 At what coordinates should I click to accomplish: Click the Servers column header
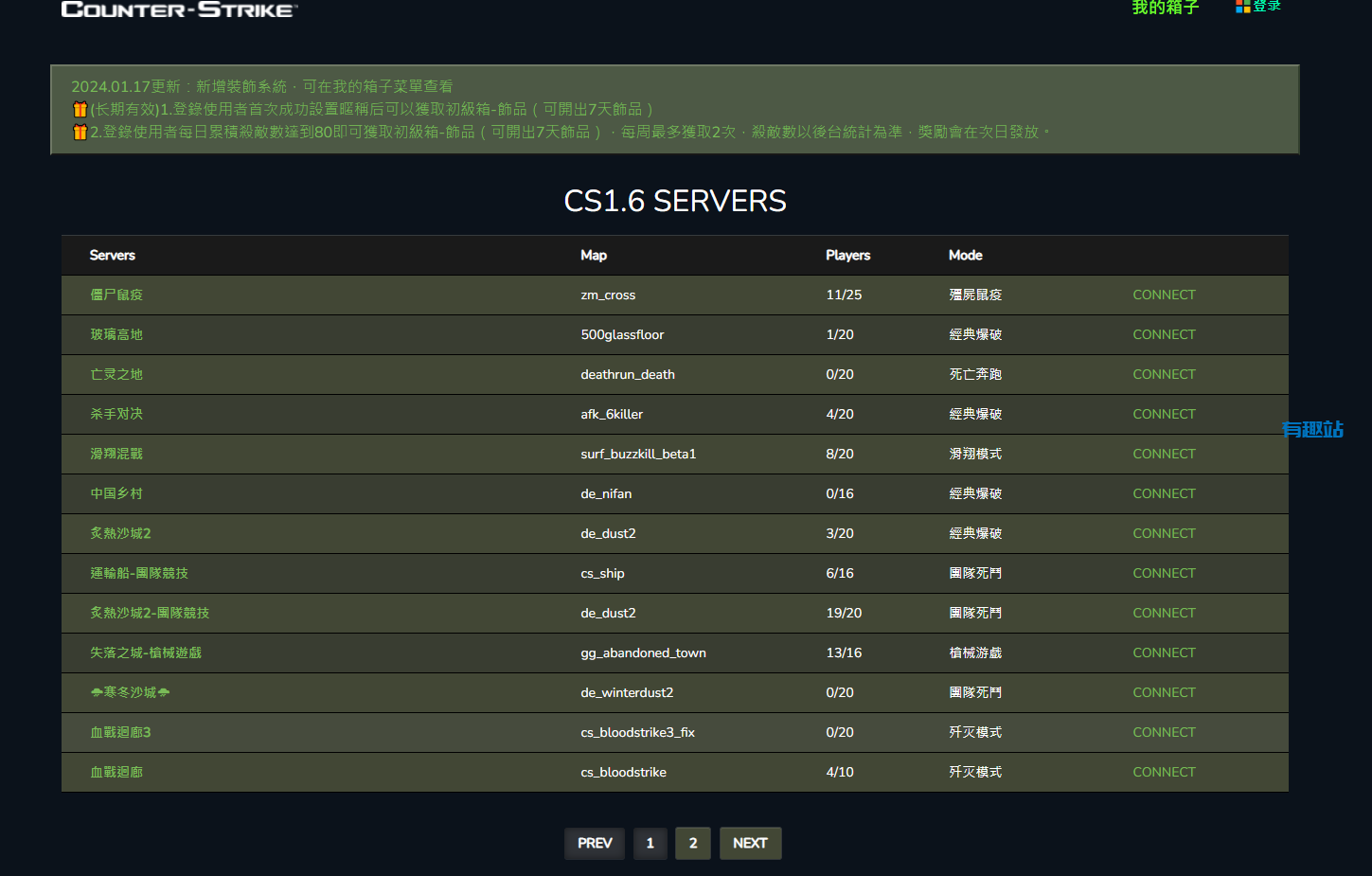pos(113,255)
